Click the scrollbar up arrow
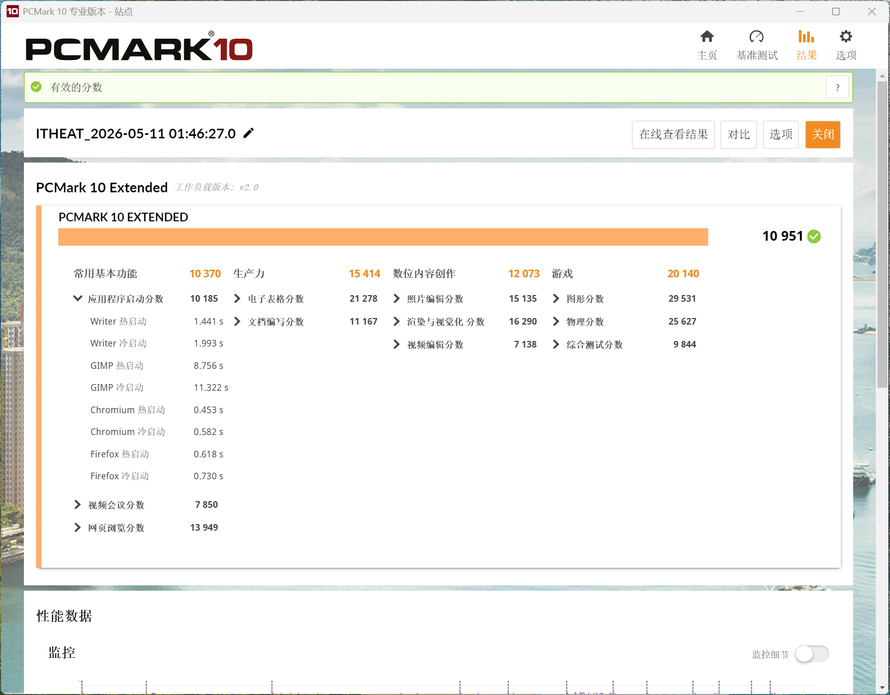Image resolution: width=890 pixels, height=695 pixels. (882, 75)
